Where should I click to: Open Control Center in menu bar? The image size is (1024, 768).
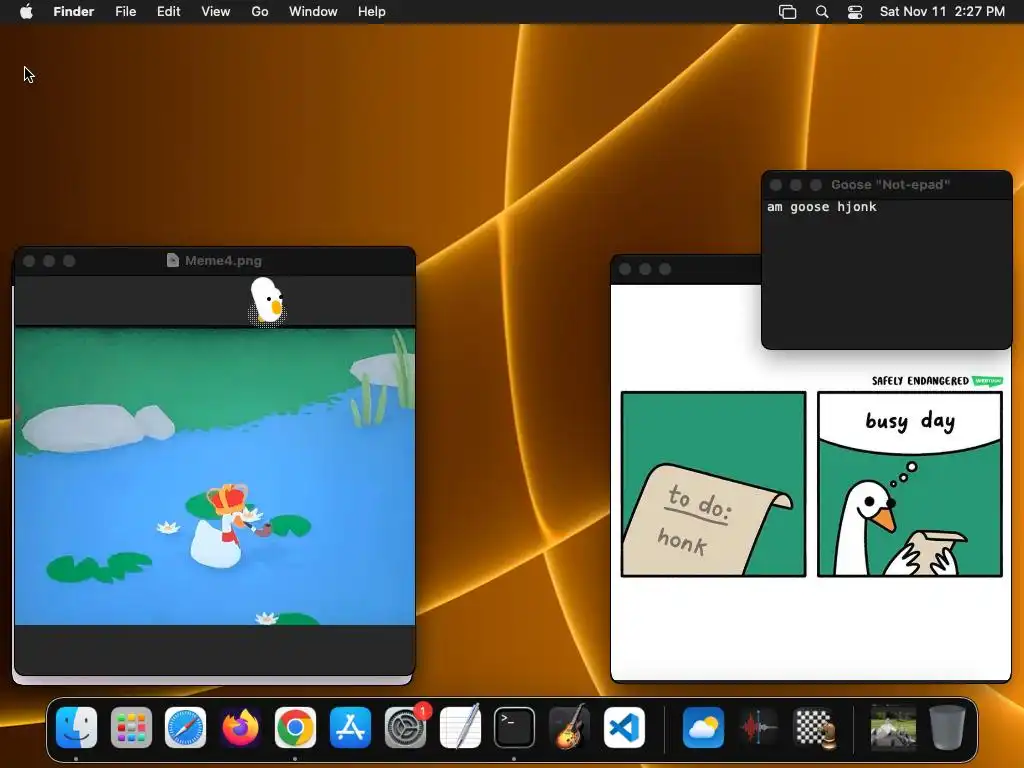855,12
